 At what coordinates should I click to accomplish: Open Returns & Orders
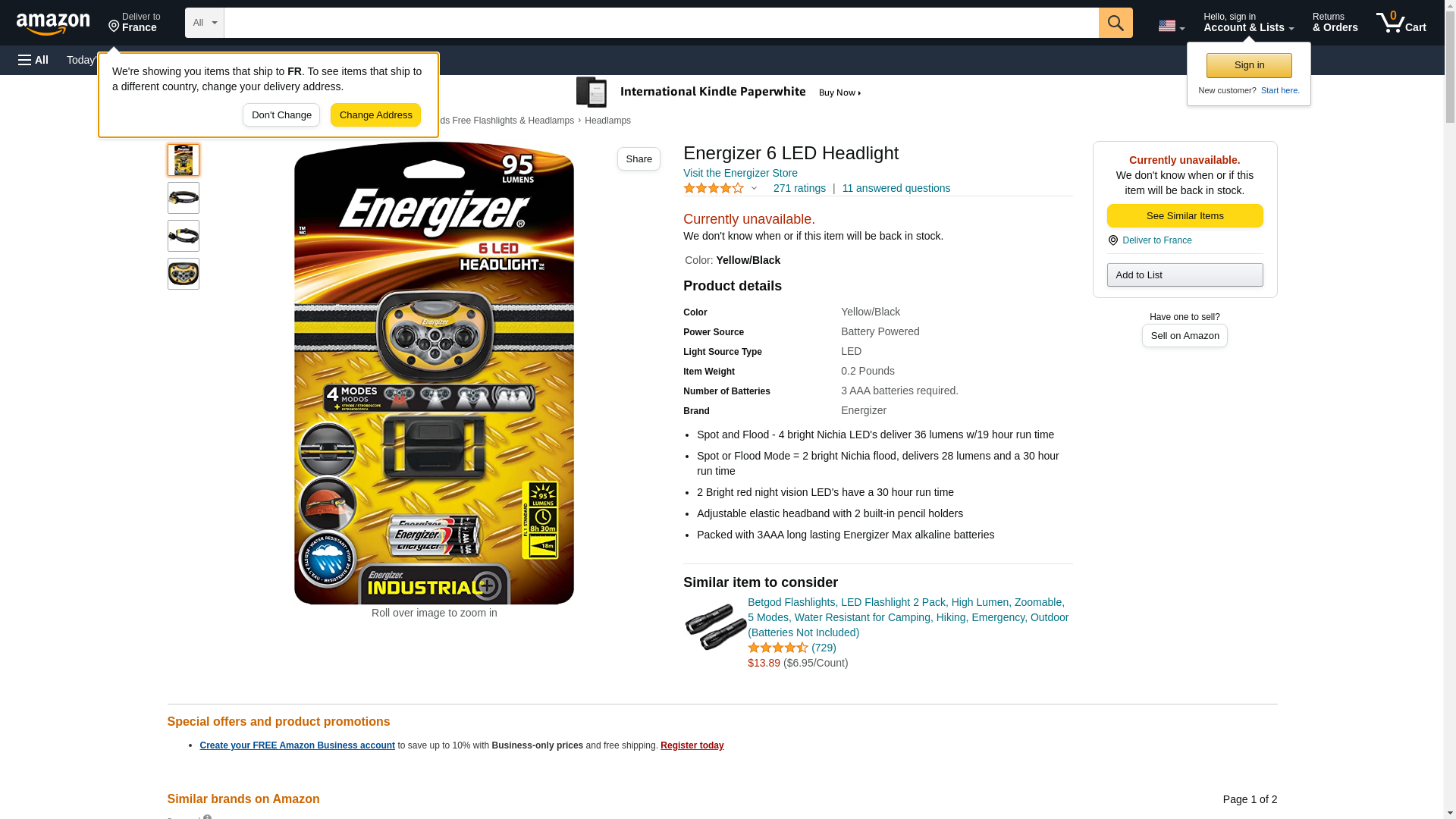(1335, 23)
